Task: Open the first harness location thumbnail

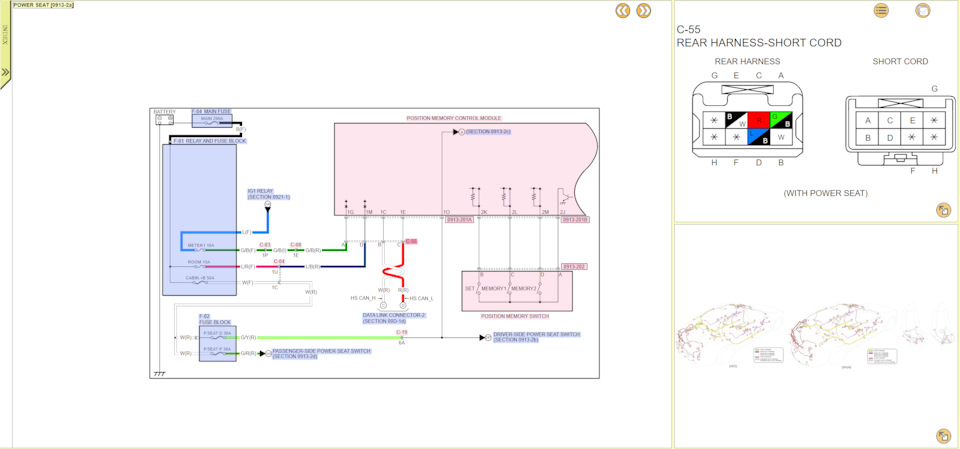Action: coord(732,336)
